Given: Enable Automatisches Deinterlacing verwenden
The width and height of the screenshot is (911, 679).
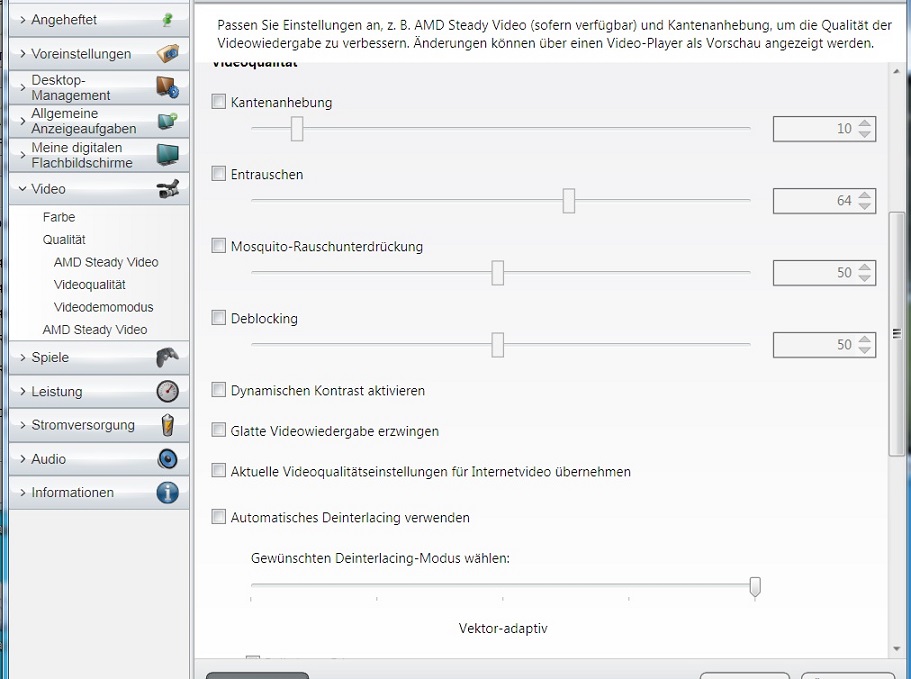Looking at the screenshot, I should tap(218, 517).
